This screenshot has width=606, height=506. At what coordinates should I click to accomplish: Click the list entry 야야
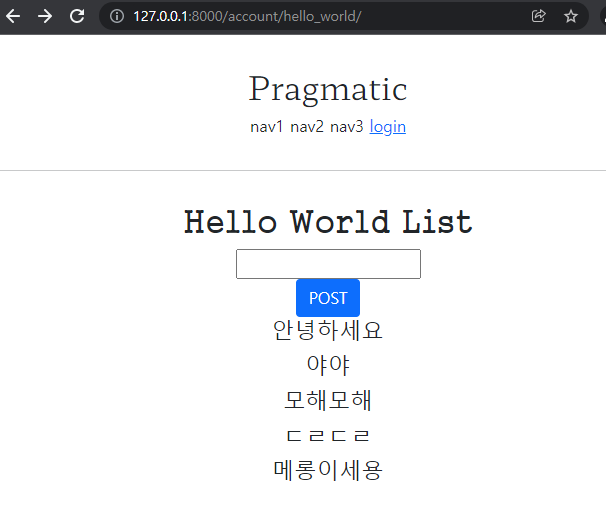tap(328, 365)
